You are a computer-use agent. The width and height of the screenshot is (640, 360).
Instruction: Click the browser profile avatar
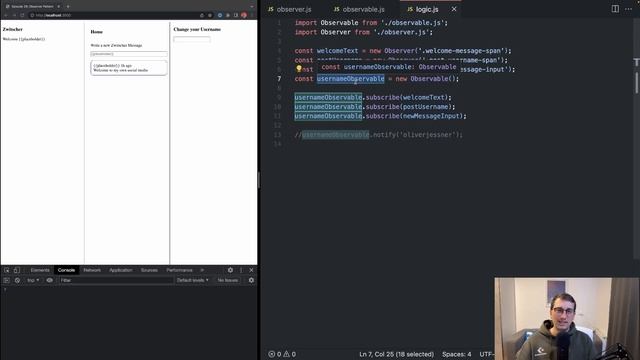244,15
